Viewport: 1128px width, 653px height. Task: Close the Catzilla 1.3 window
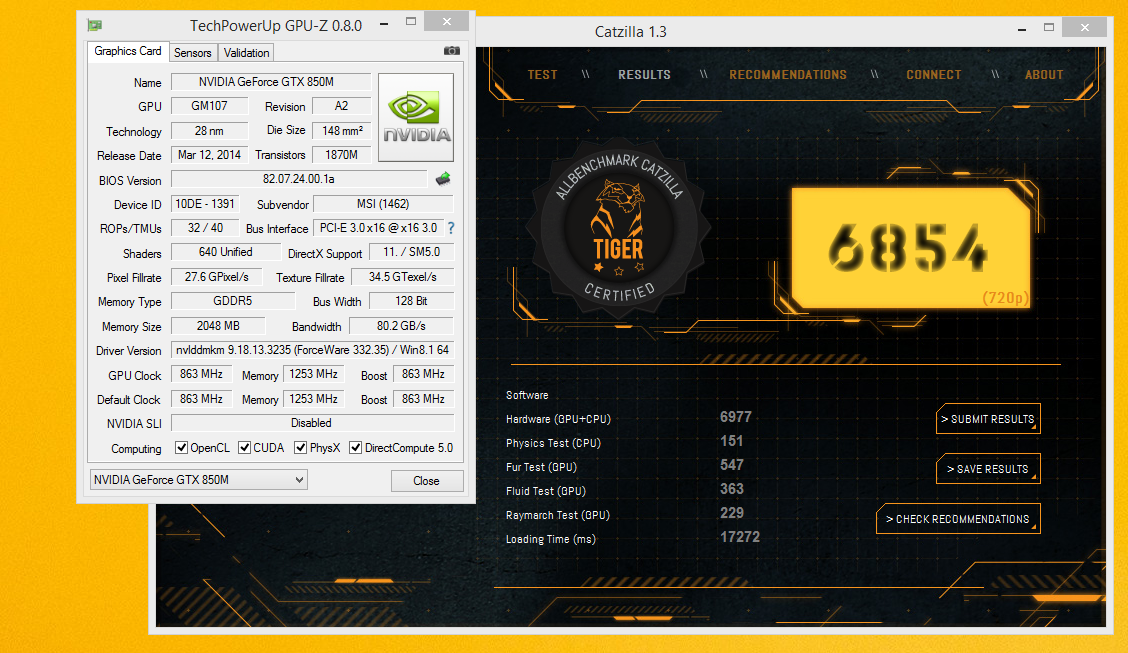(x=1085, y=27)
